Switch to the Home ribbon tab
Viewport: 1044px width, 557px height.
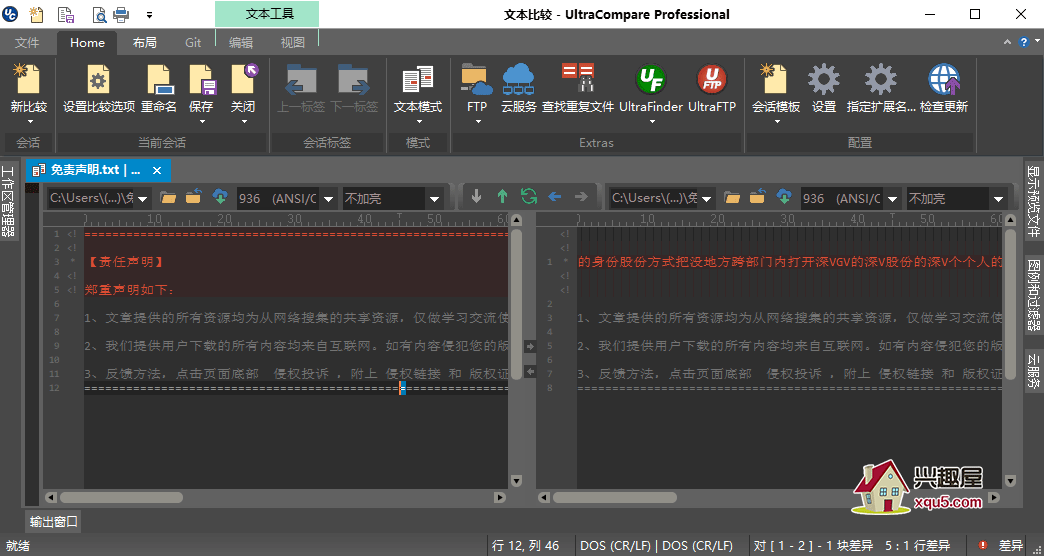87,43
